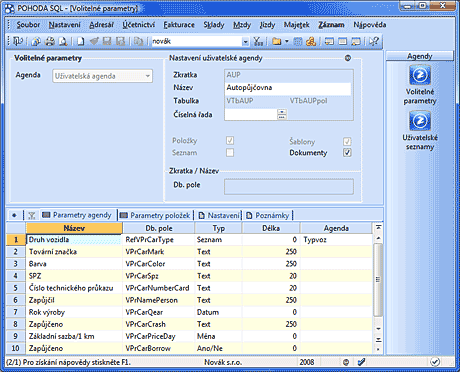This screenshot has height=372, width=460.
Task: Open the Účetnictví menu
Action: pos(138,25)
